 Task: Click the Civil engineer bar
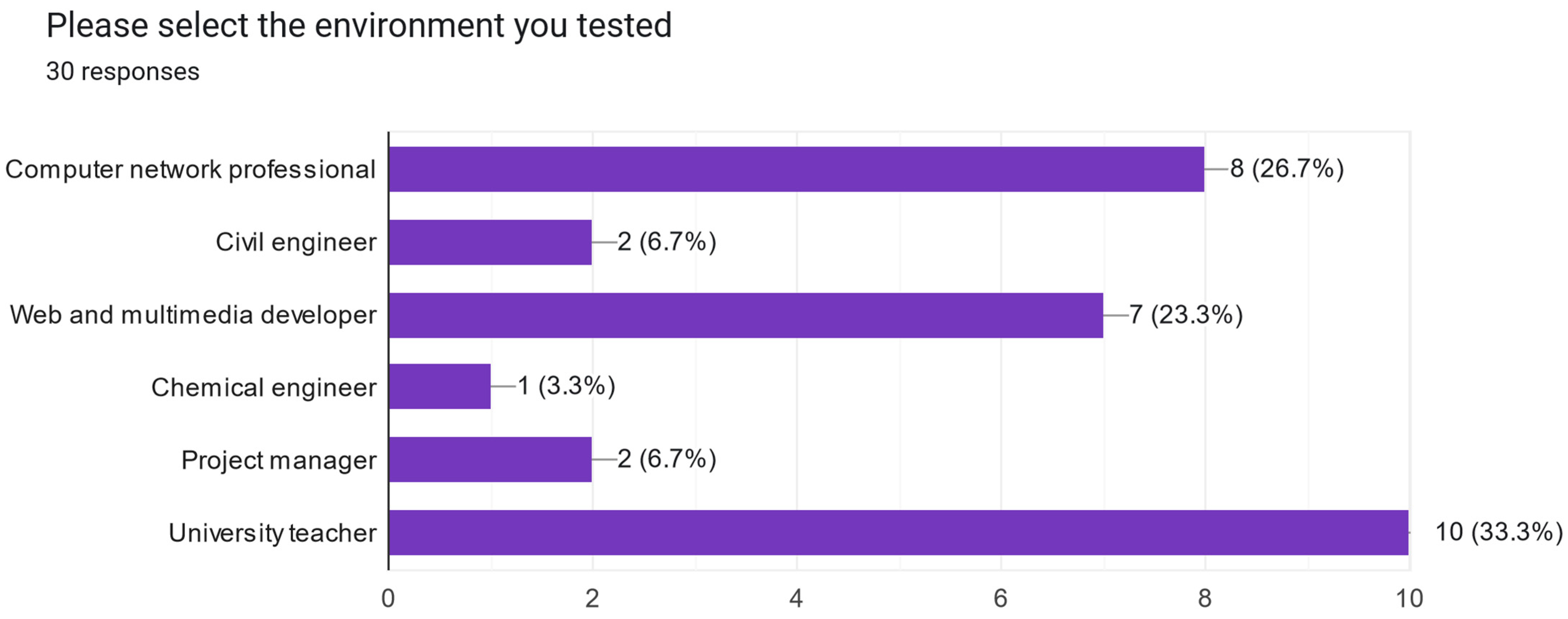point(490,242)
